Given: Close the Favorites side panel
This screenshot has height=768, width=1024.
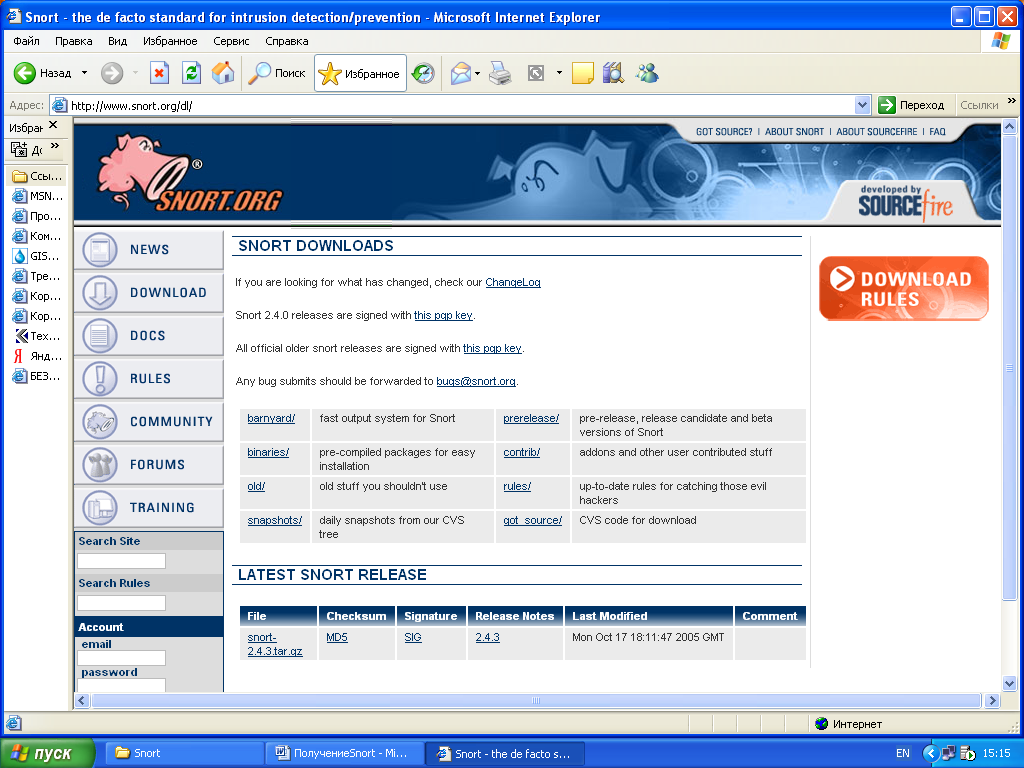Looking at the screenshot, I should (x=53, y=125).
